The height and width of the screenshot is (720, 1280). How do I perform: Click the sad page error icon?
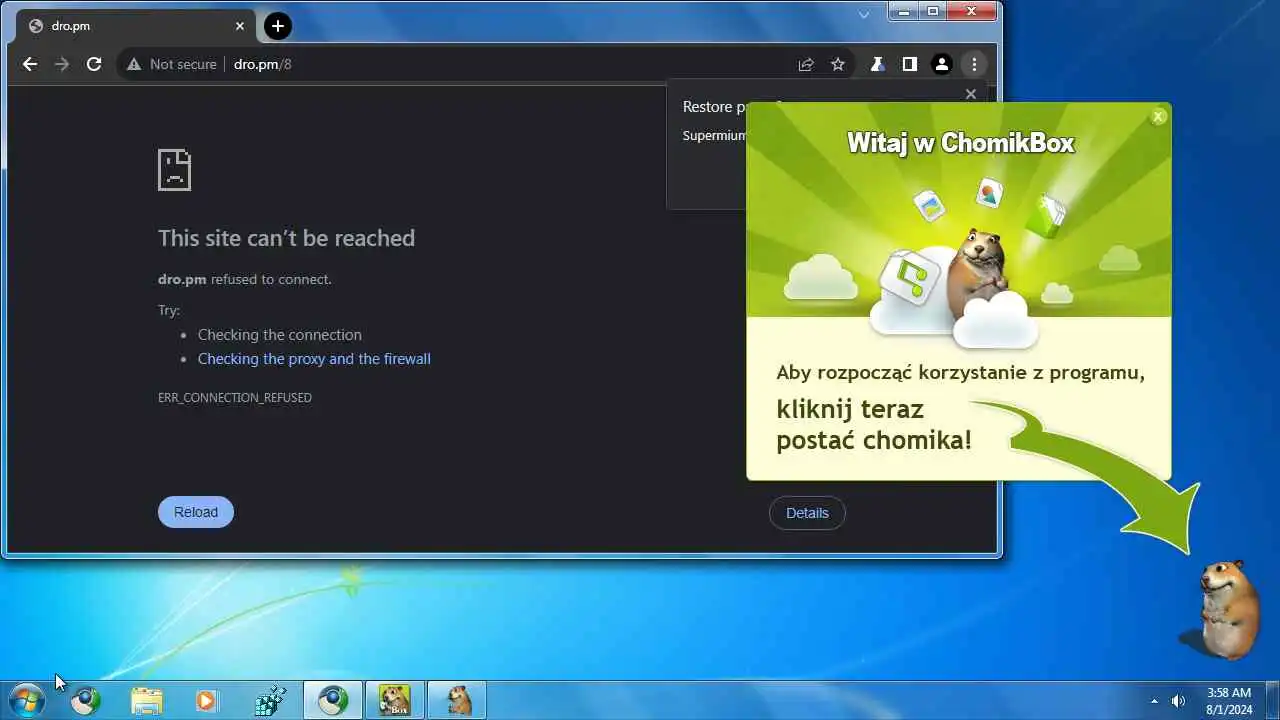tap(174, 170)
